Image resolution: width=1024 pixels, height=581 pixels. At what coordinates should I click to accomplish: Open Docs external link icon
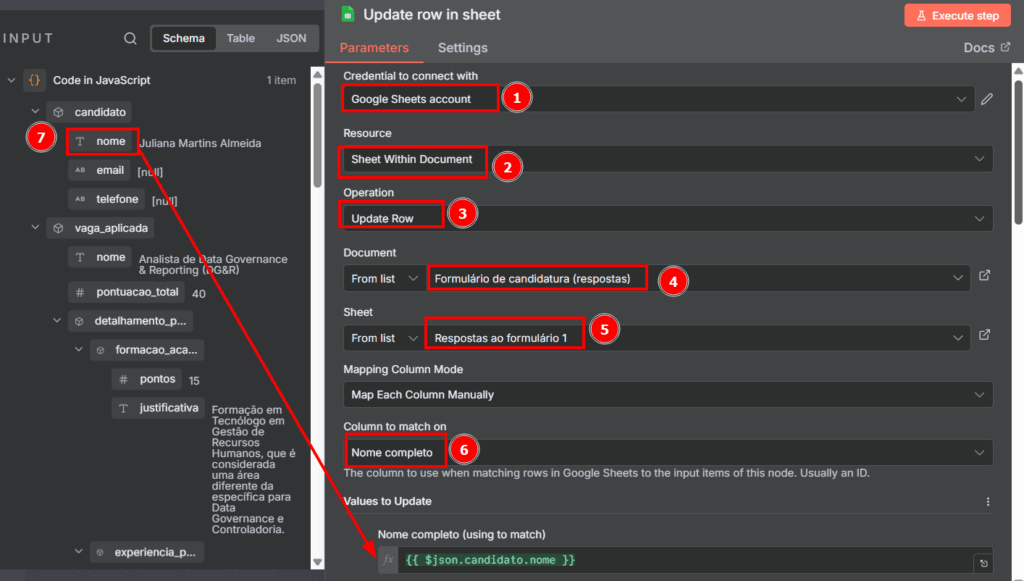coord(1005,47)
